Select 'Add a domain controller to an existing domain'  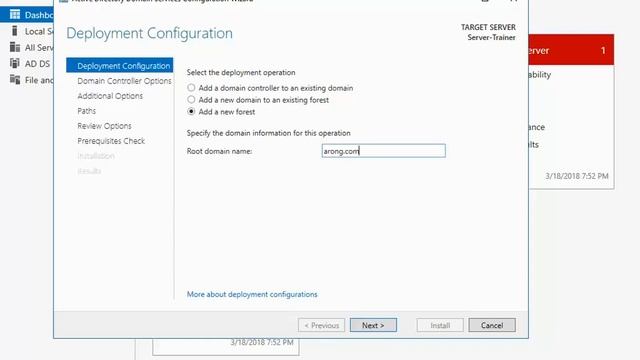(191, 88)
